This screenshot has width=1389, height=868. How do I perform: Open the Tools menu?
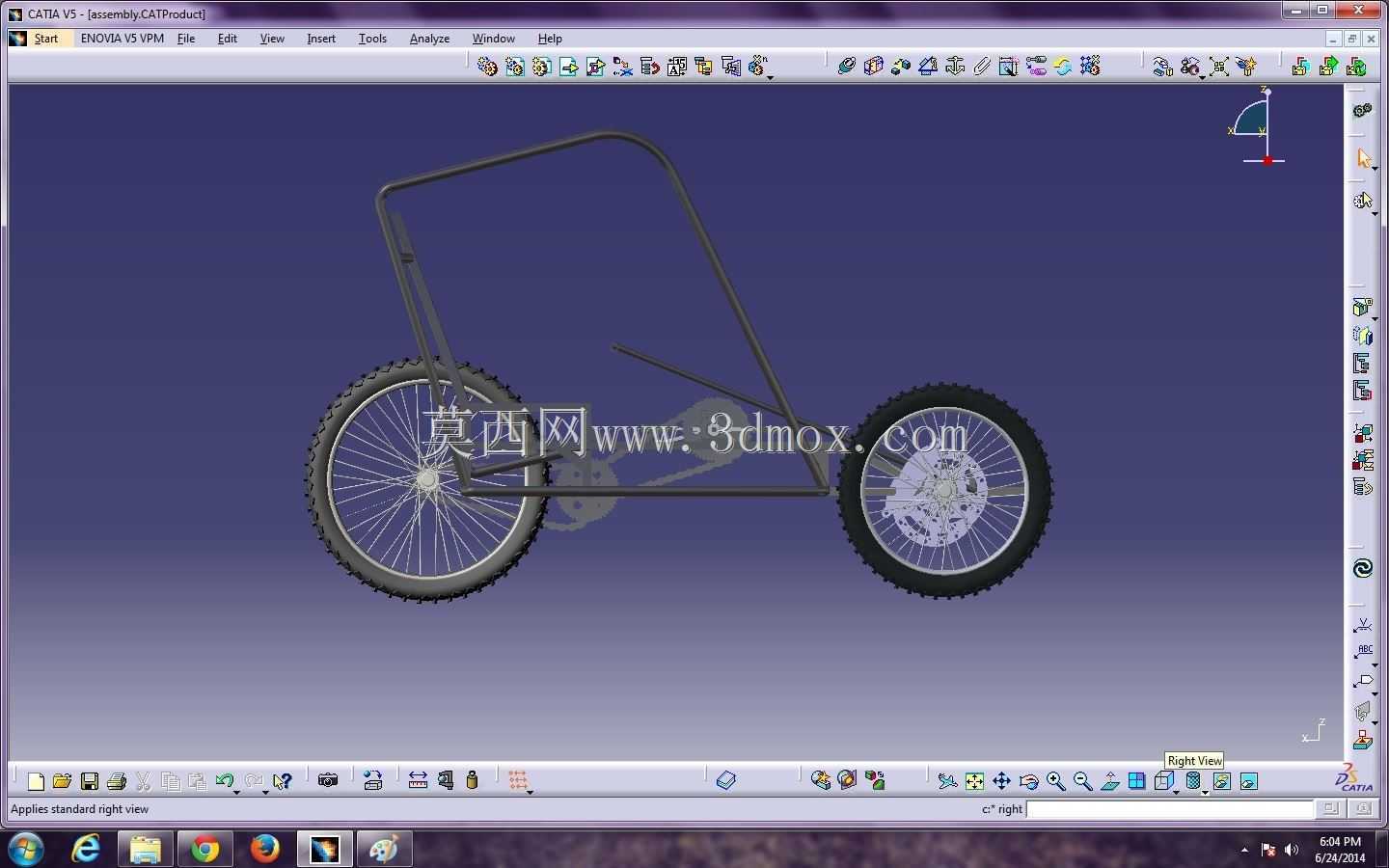point(372,39)
